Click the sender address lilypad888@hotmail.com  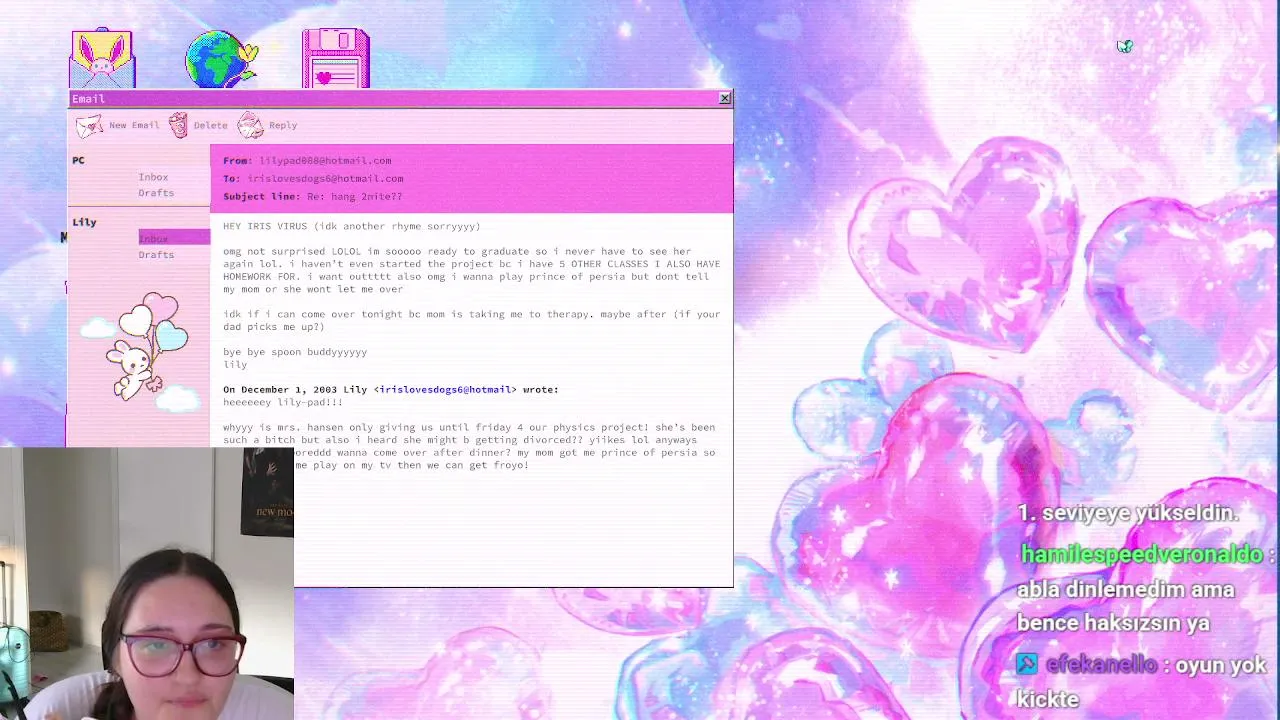325,160
